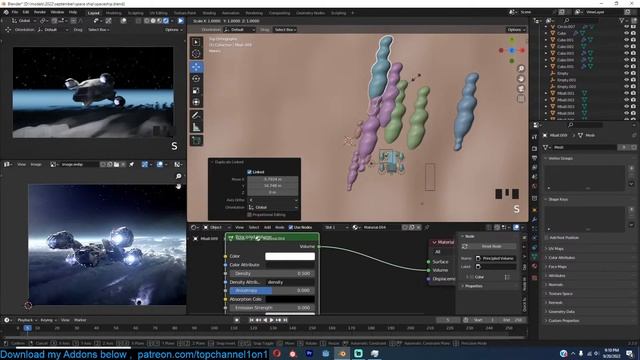Click the black Absorption Color swatch
This screenshot has width=640, height=360.
290,299
